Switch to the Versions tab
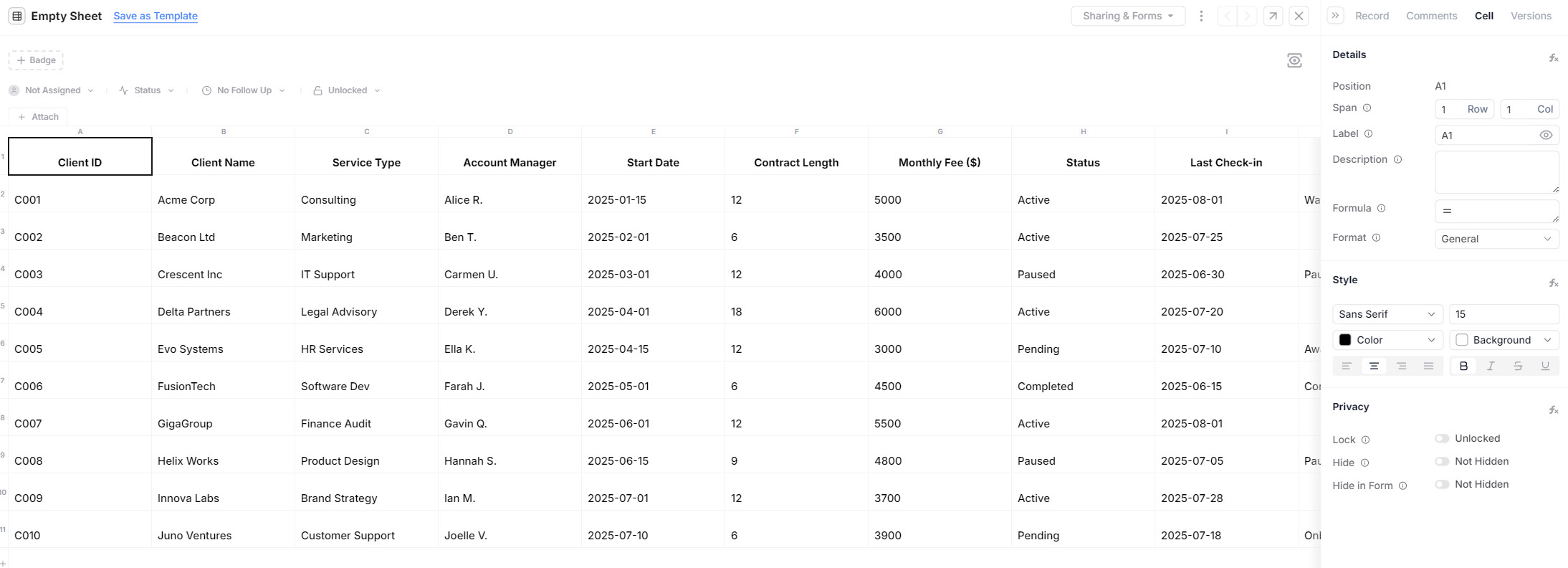Viewport: 1568px width, 568px height. [x=1531, y=16]
